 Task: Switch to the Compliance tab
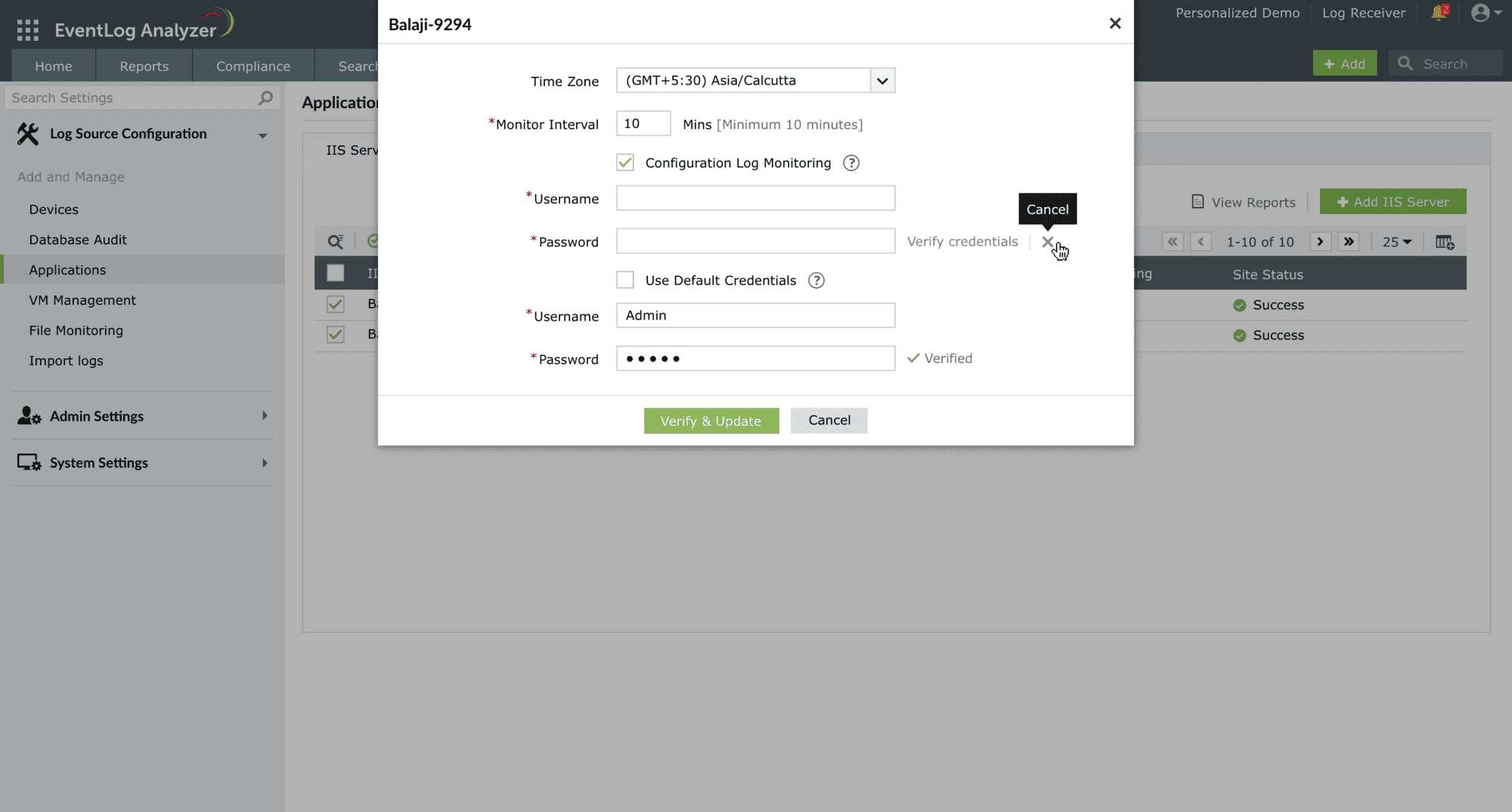(253, 66)
